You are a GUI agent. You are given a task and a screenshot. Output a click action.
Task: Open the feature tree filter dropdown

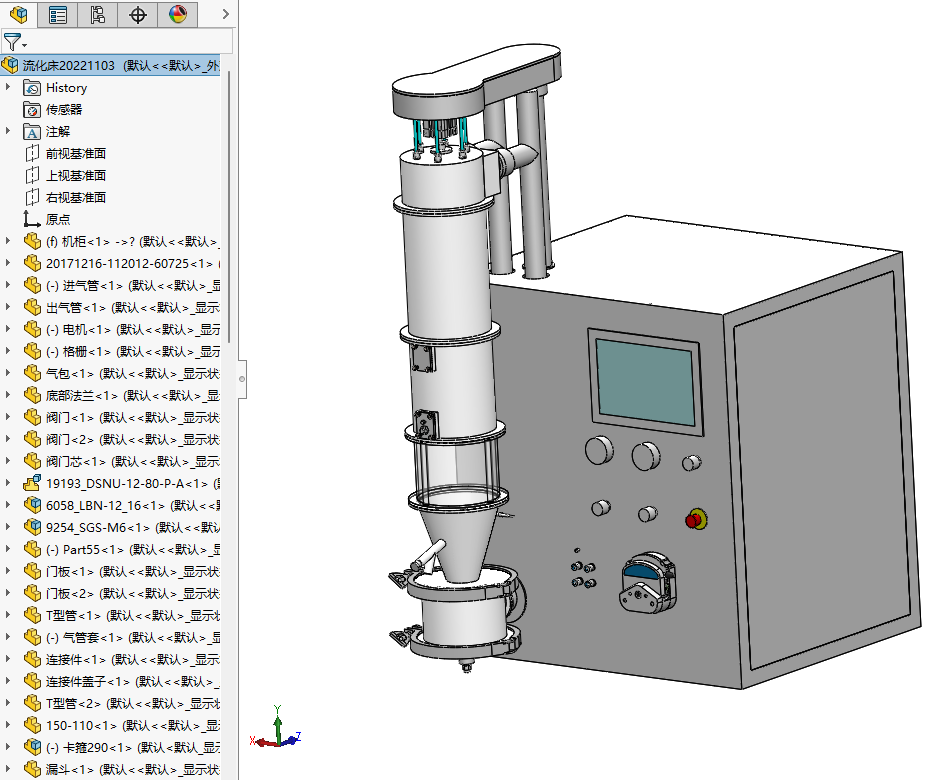[x=14, y=42]
